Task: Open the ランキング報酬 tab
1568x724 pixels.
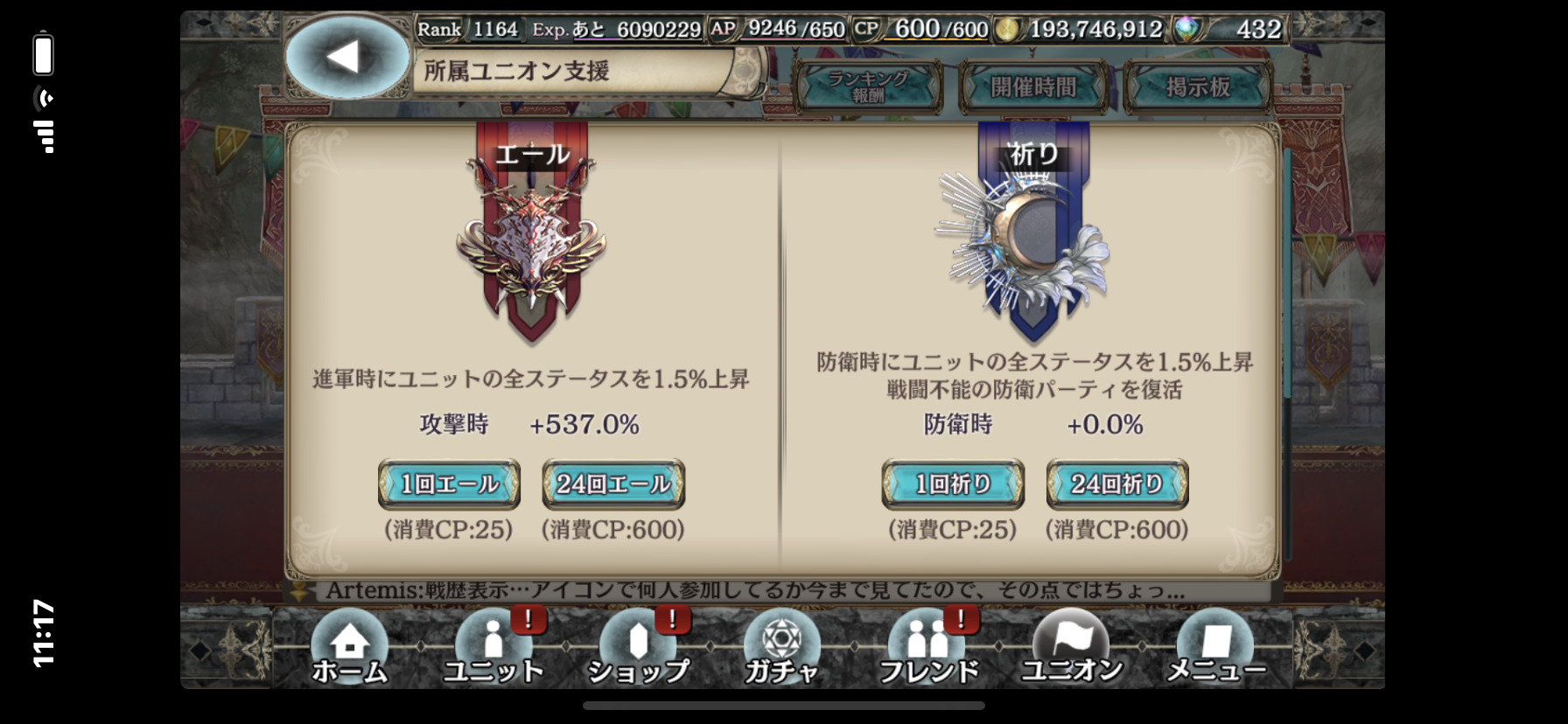Action: [x=868, y=87]
